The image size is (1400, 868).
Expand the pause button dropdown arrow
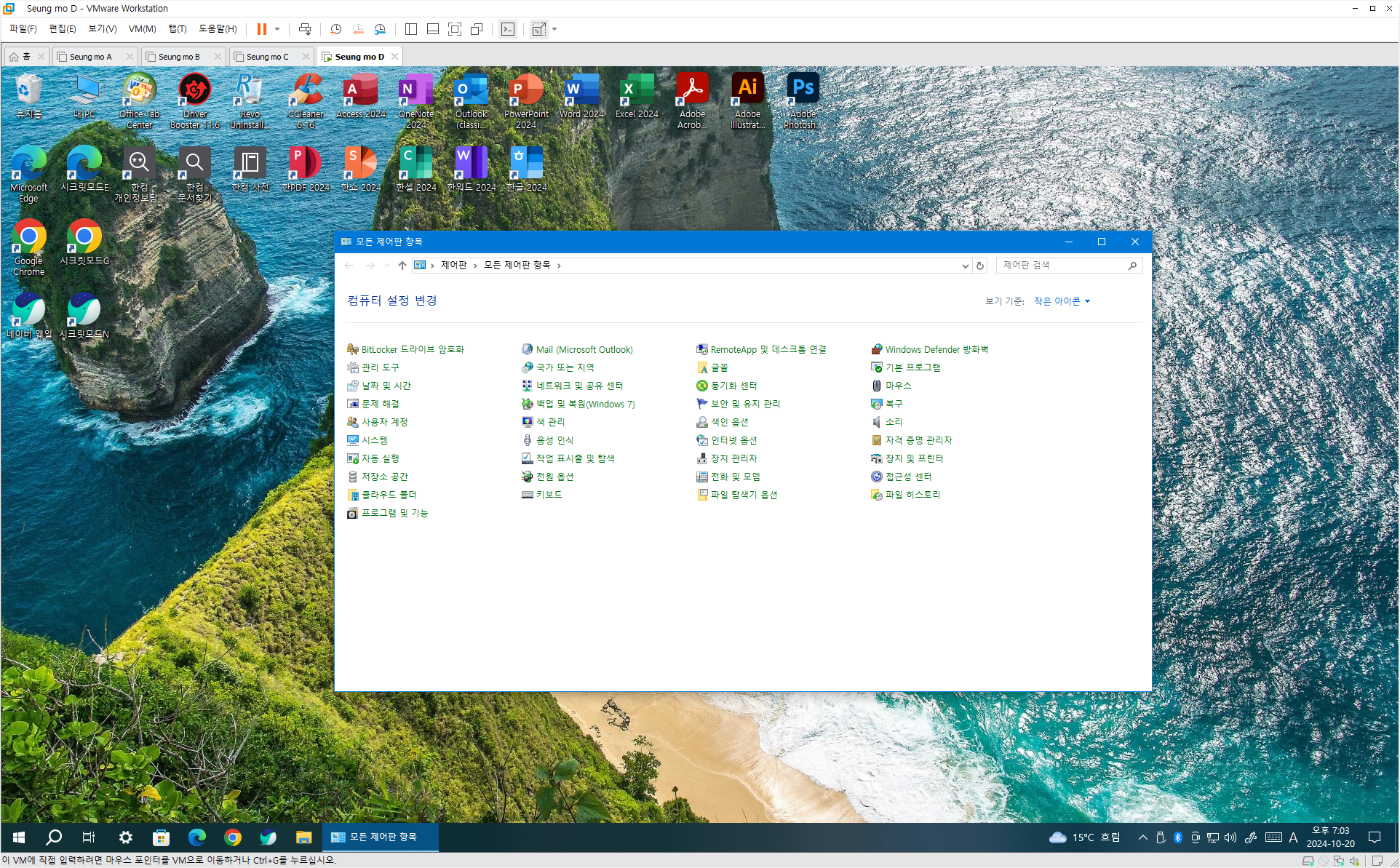coord(277,29)
